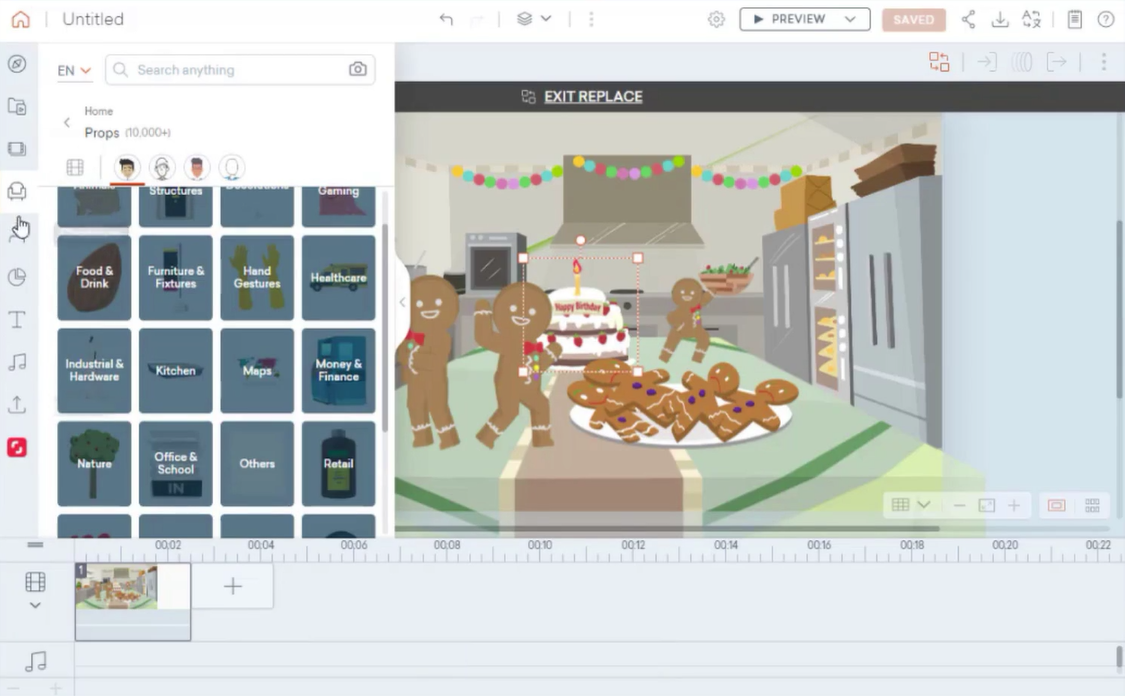Change the EN language dropdown
Image resolution: width=1125 pixels, height=696 pixels.
coord(74,70)
